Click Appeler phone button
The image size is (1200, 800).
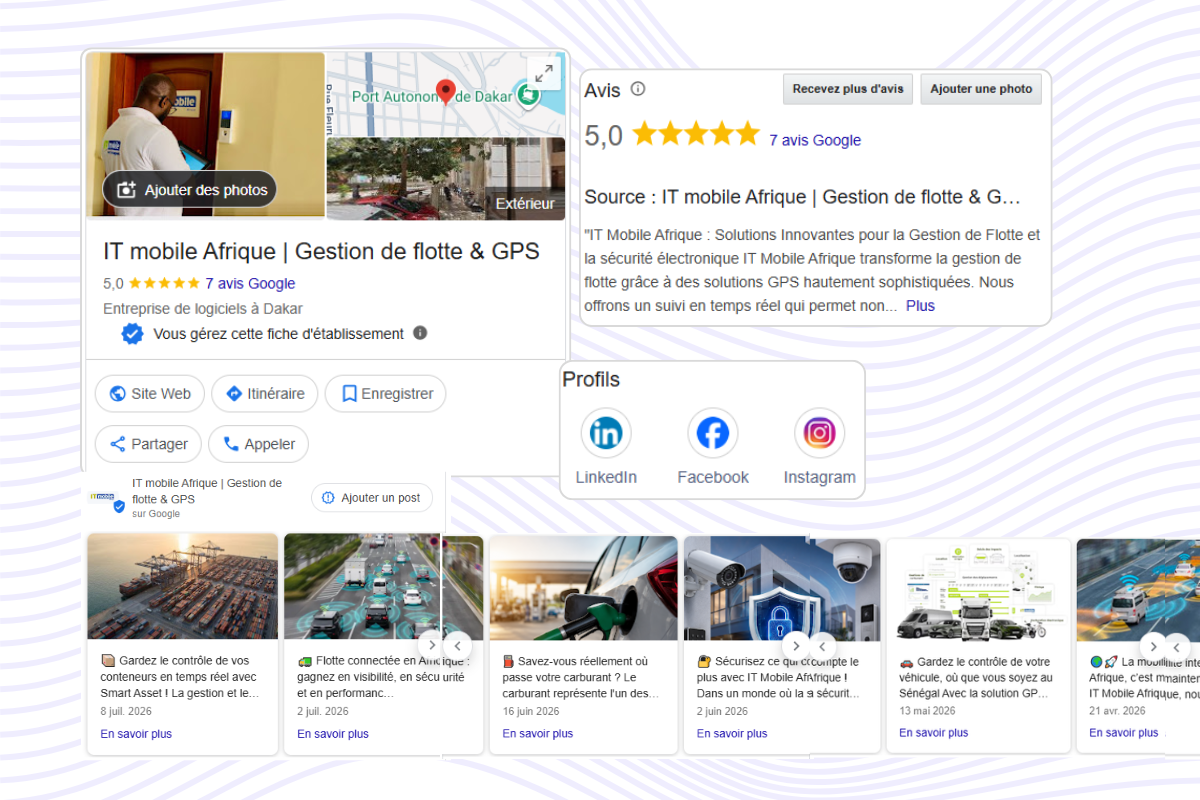point(259,444)
